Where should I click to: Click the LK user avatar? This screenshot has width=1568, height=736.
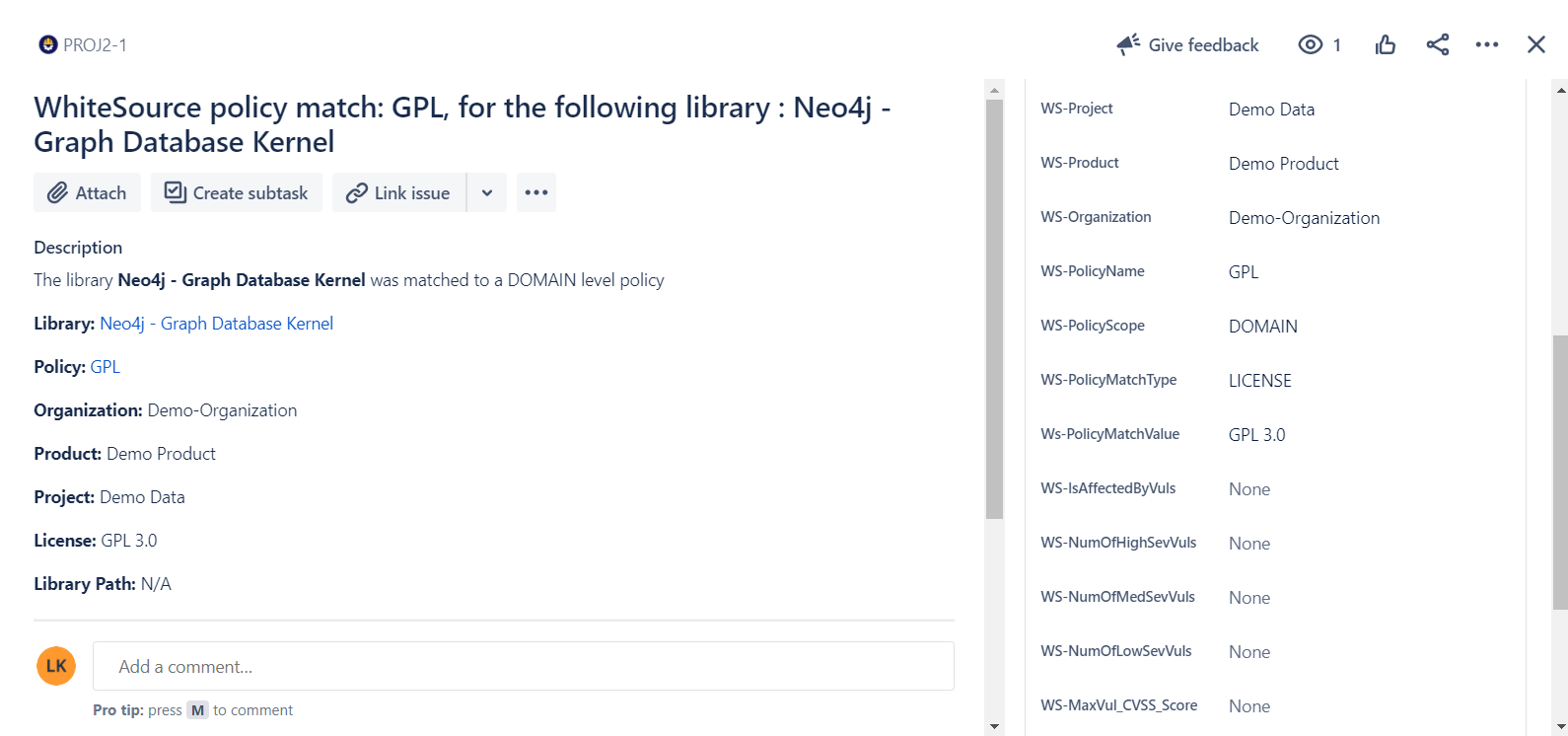click(56, 666)
